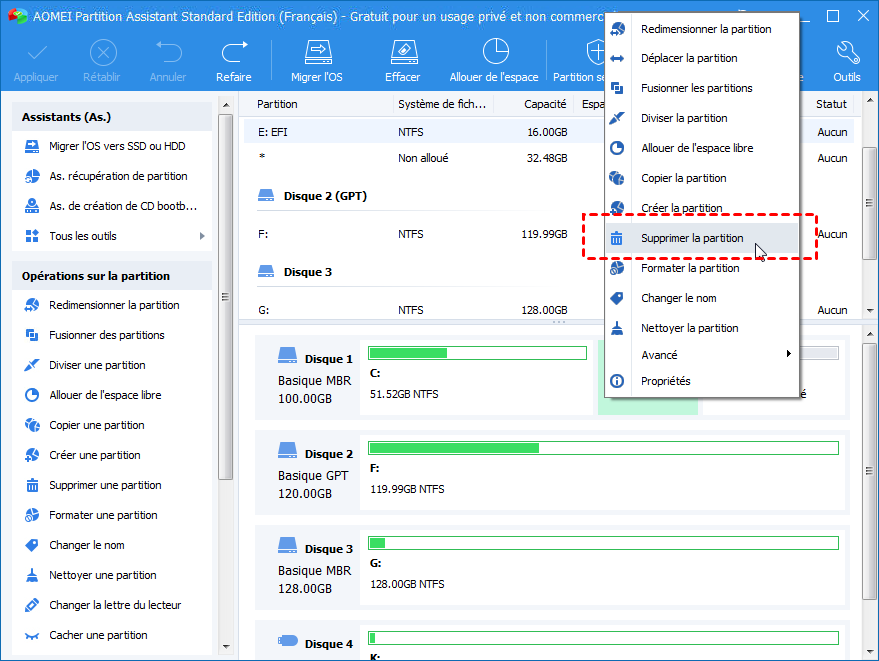The height and width of the screenshot is (661, 879).
Task: Select Redimensionner la partition in context menu
Action: 702,29
